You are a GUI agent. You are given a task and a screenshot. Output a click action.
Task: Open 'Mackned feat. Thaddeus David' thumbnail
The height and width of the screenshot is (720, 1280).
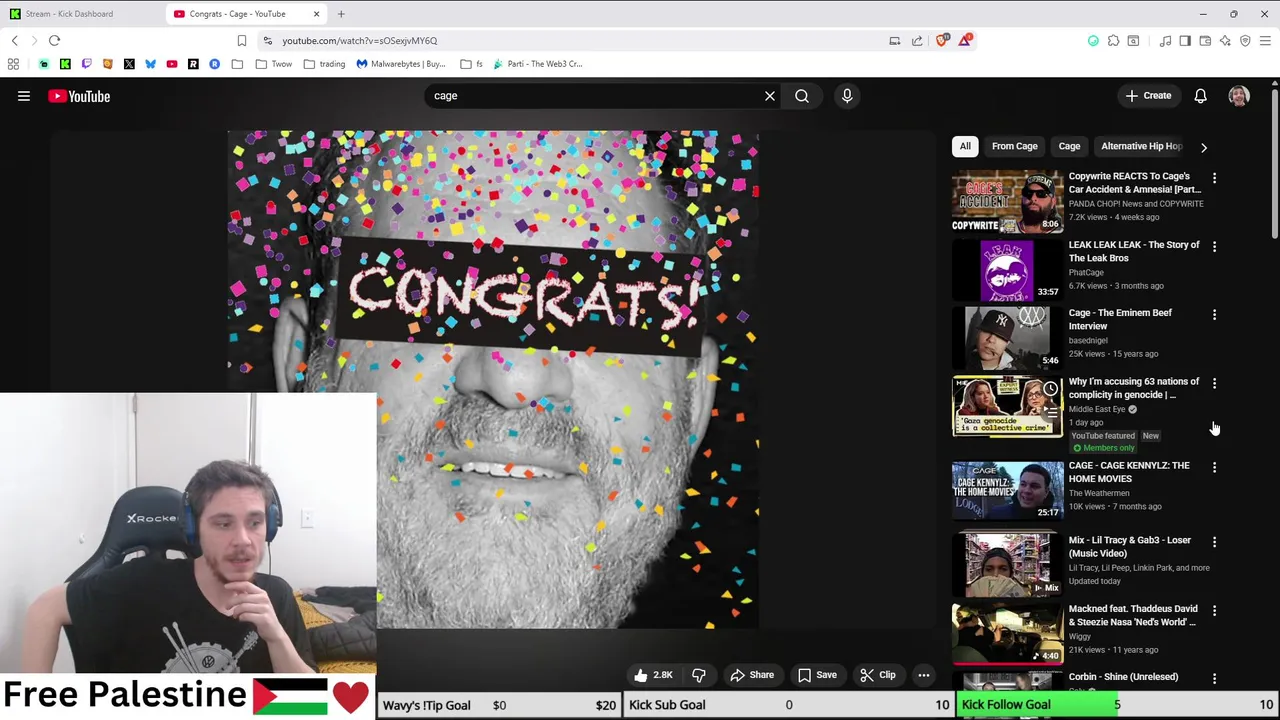(1007, 633)
